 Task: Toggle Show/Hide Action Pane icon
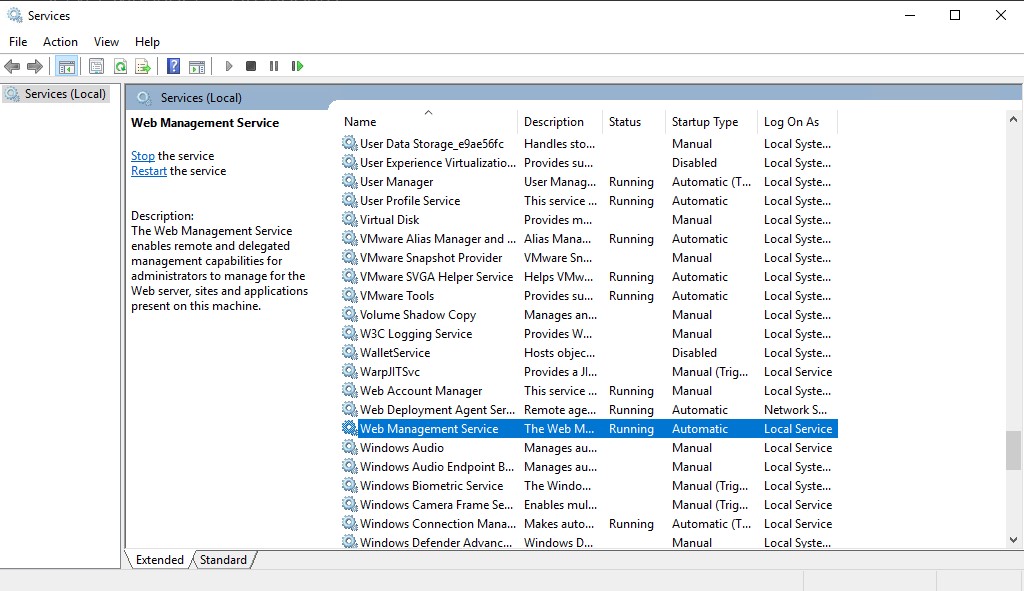click(197, 66)
